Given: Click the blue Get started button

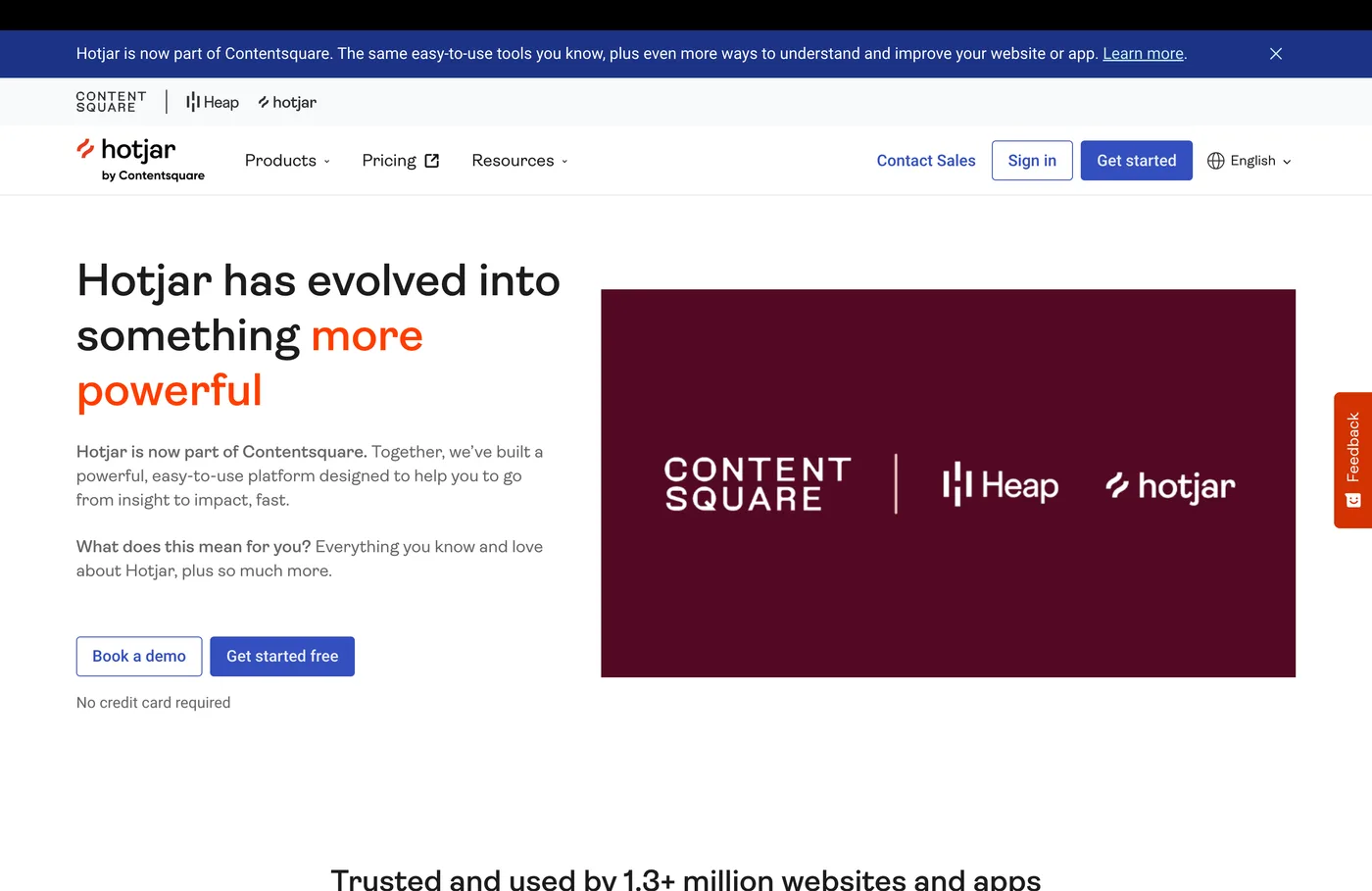Looking at the screenshot, I should [1136, 160].
